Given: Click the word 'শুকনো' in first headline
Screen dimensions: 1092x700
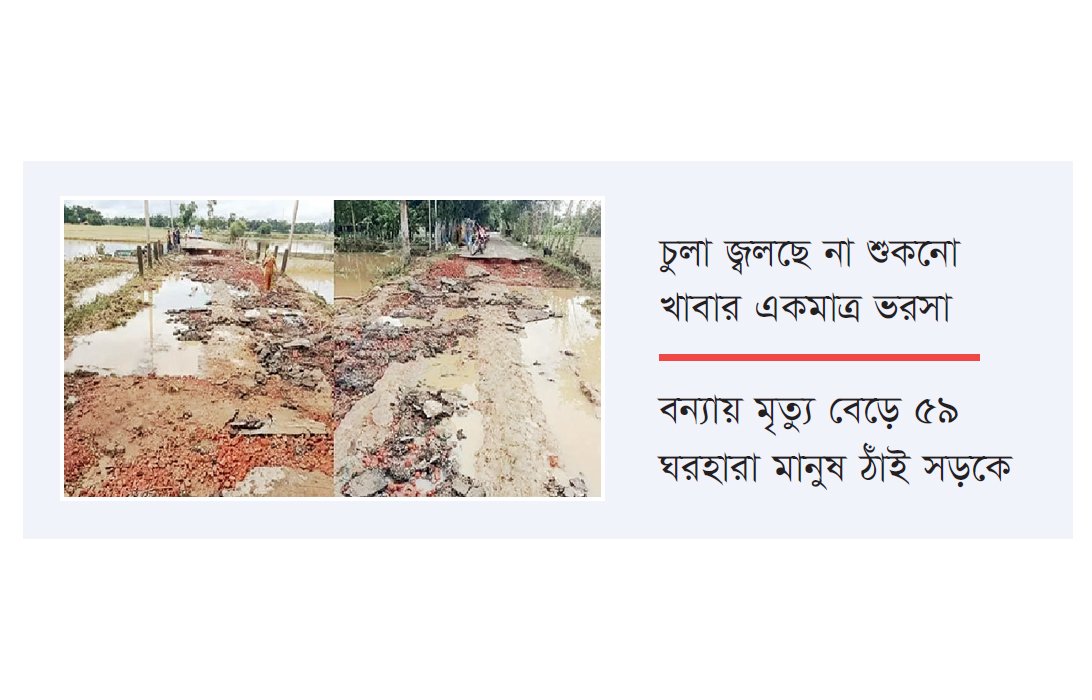Looking at the screenshot, I should [912, 253].
